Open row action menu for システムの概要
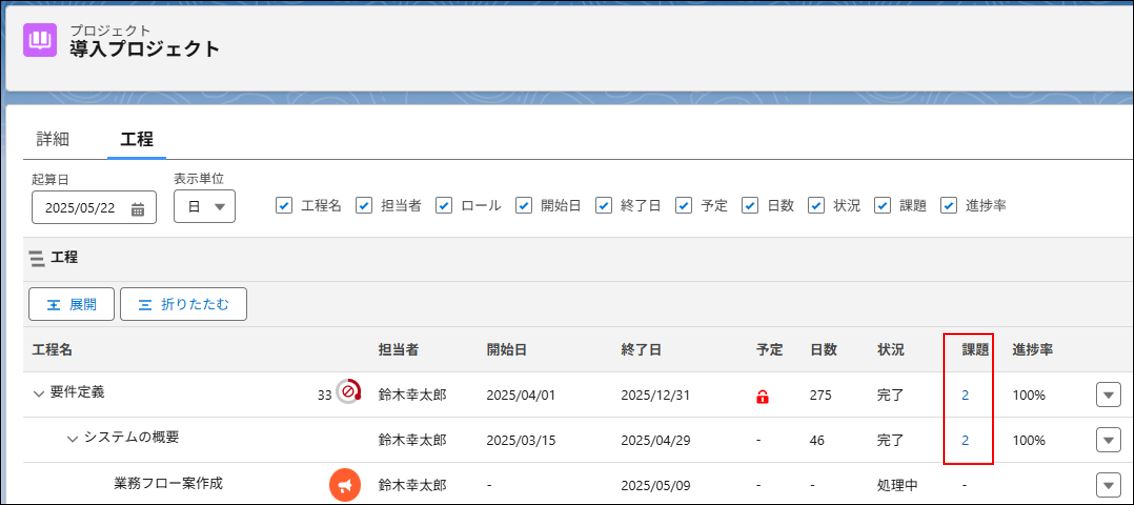 pyautogui.click(x=1108, y=440)
